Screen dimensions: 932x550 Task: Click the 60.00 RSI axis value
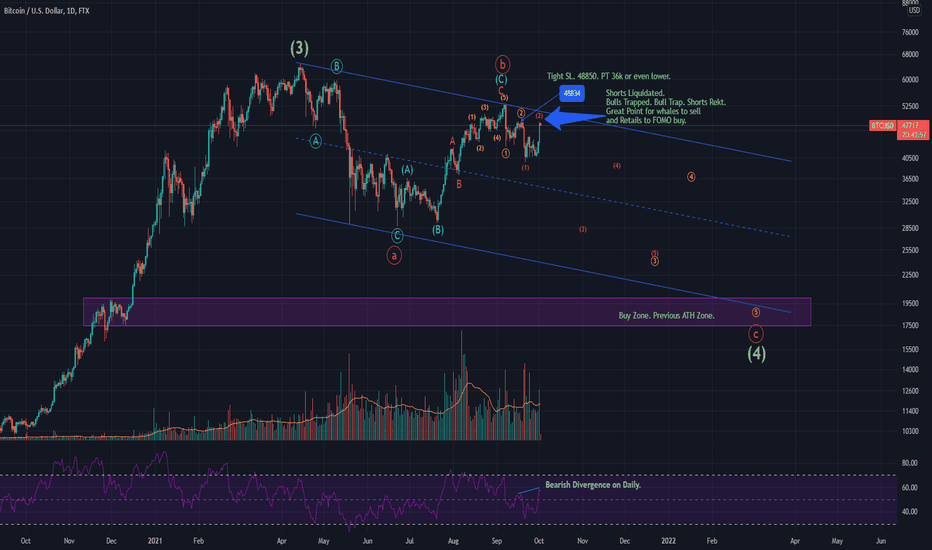pos(909,488)
